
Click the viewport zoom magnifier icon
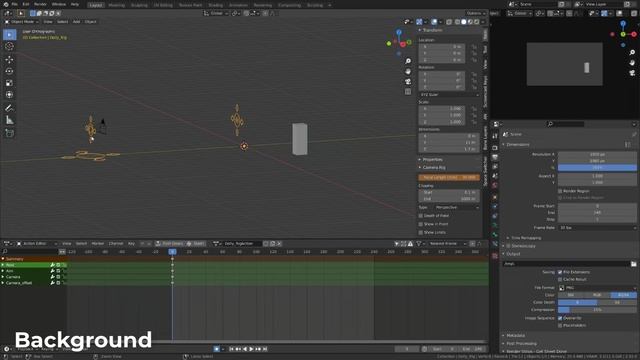408,61
